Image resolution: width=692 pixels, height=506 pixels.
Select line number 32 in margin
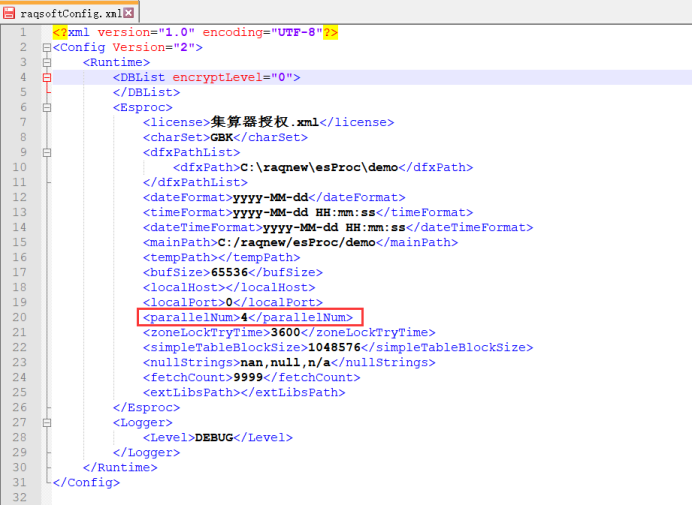19,498
